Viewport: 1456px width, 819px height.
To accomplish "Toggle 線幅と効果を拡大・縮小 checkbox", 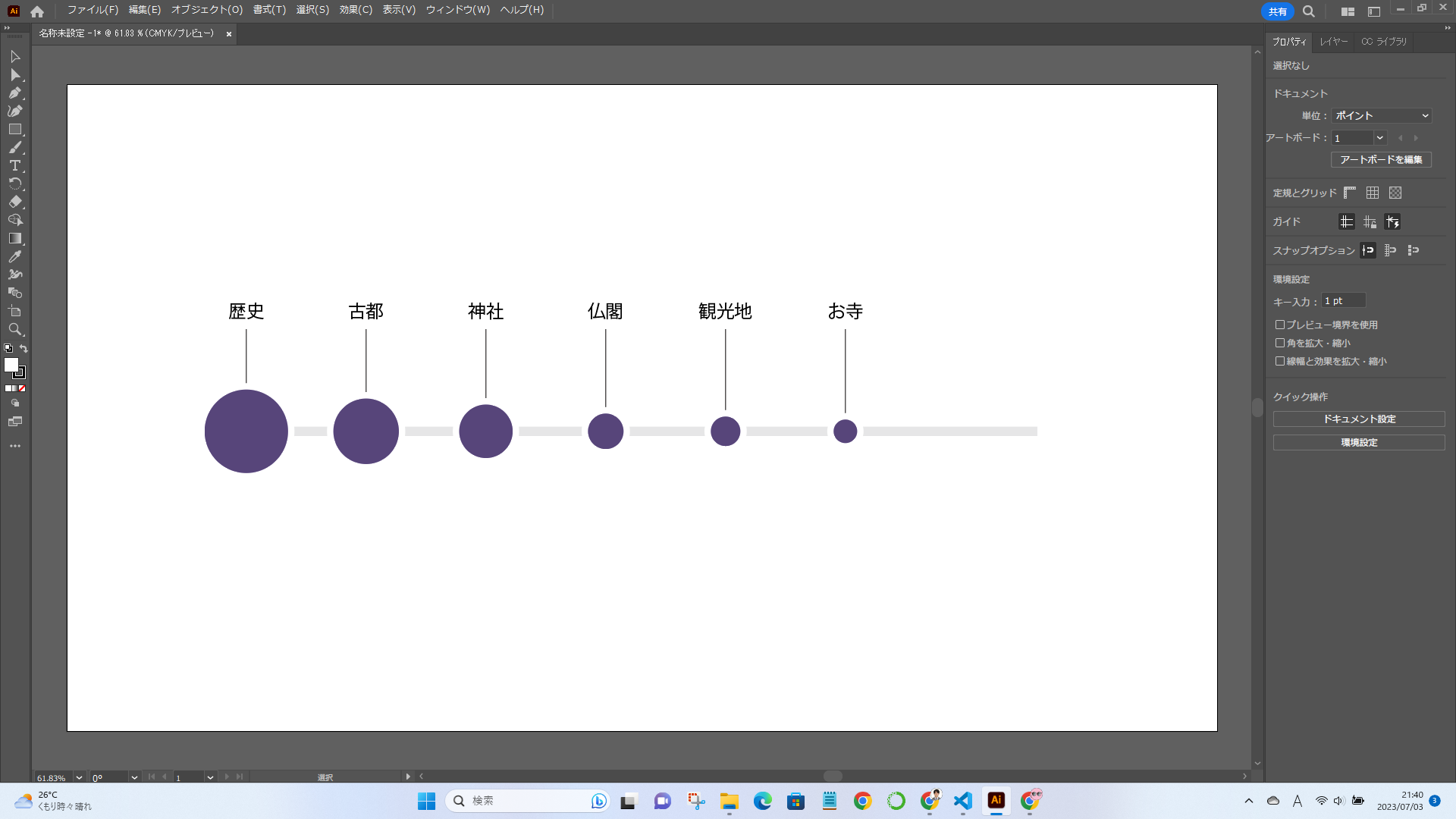I will [x=1280, y=361].
